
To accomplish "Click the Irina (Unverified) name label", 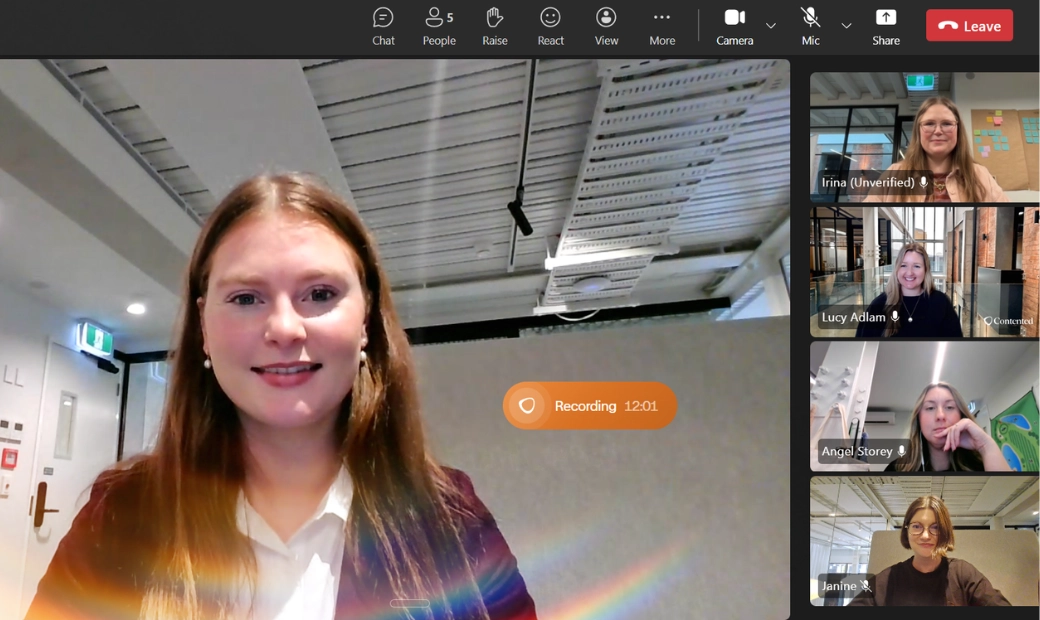I will point(868,182).
